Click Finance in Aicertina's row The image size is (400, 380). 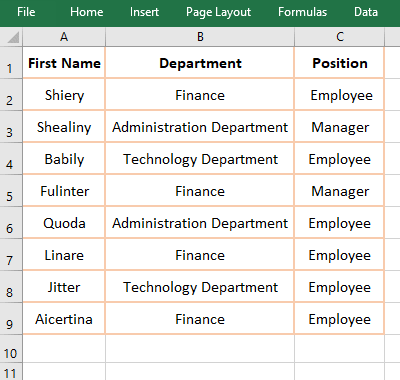[200, 319]
